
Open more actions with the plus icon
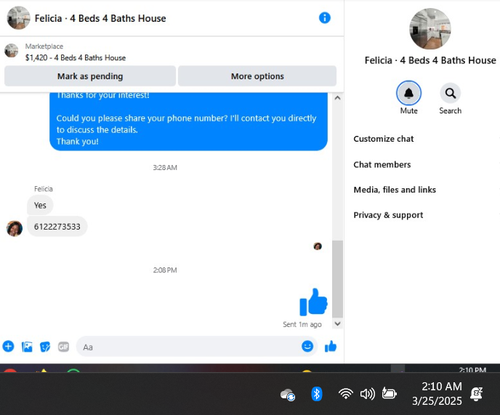tap(8, 347)
